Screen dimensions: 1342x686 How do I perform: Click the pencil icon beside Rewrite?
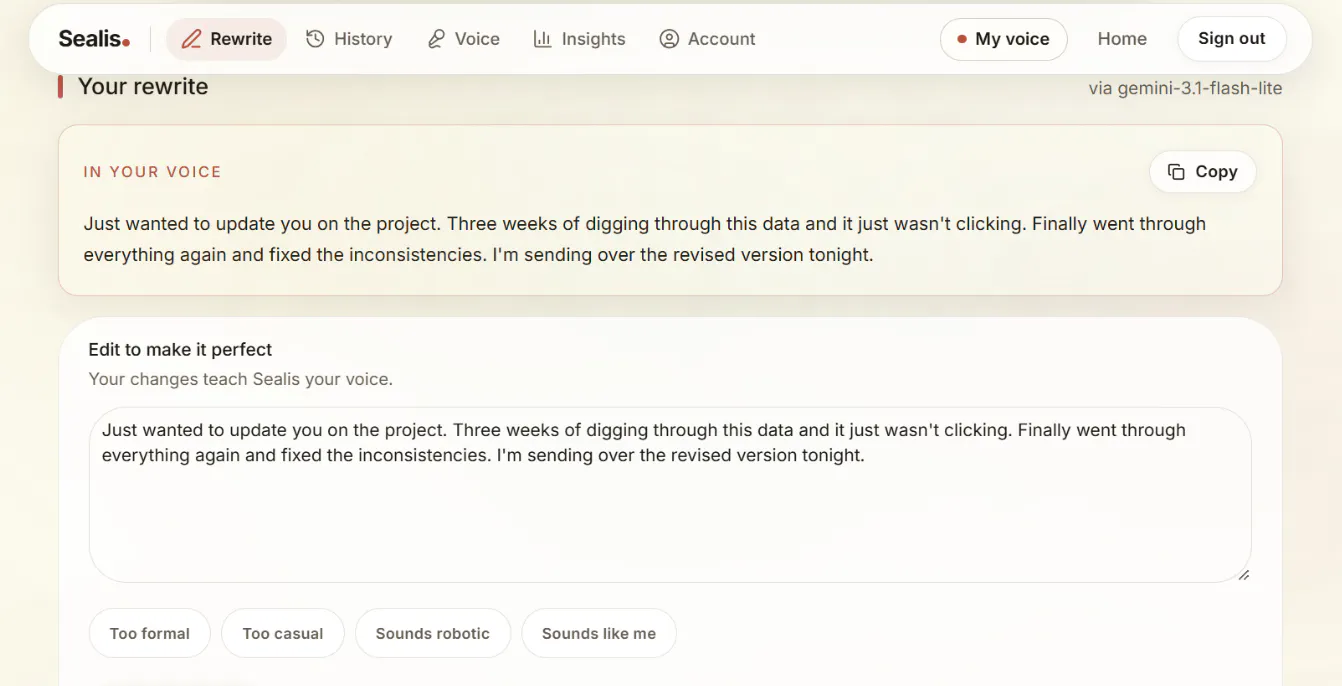point(191,39)
